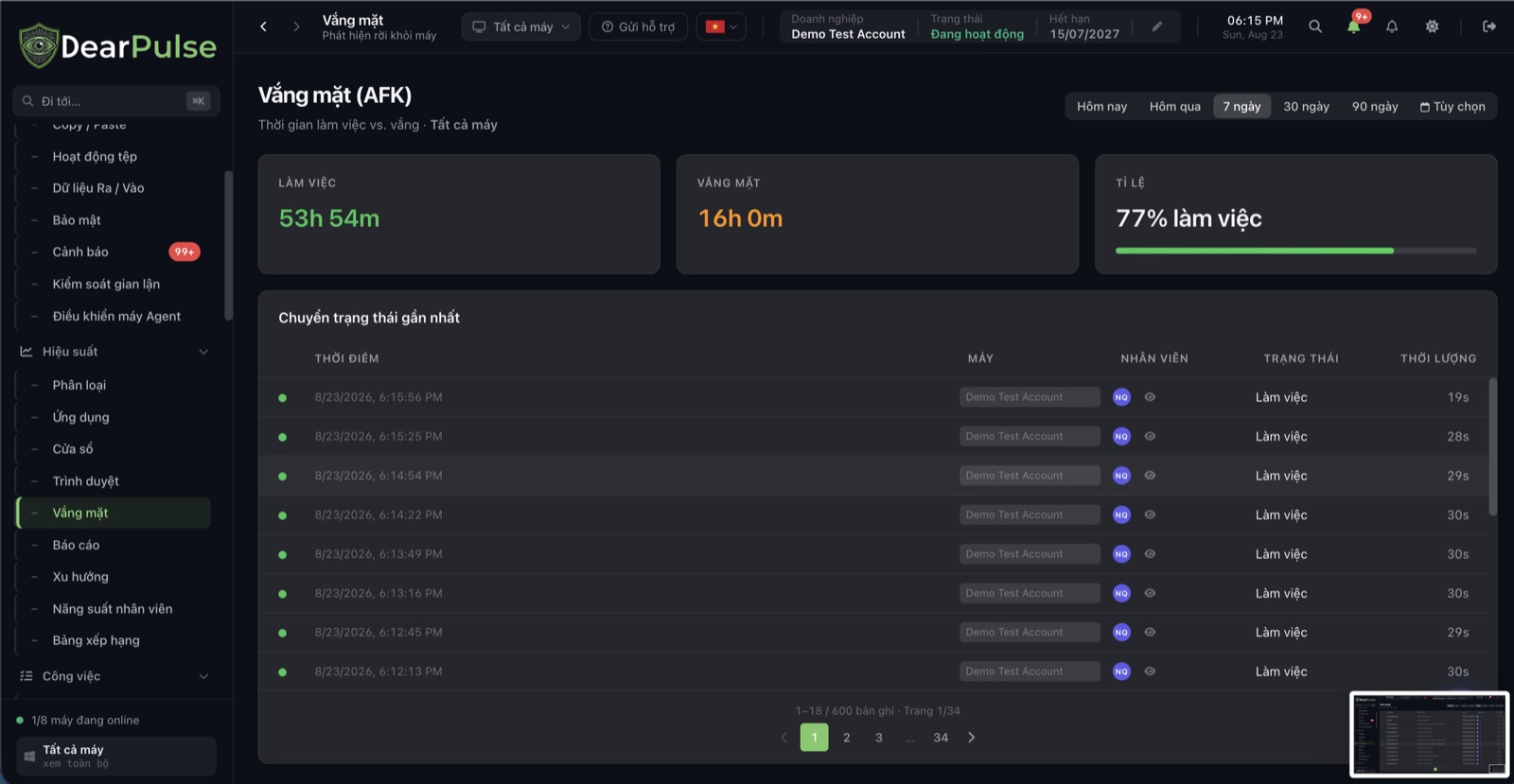The image size is (1514, 784).
Task: Focus the Đi tới search field
Action: pos(116,101)
